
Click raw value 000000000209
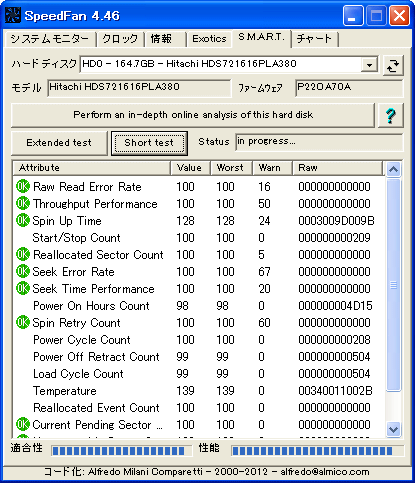334,238
